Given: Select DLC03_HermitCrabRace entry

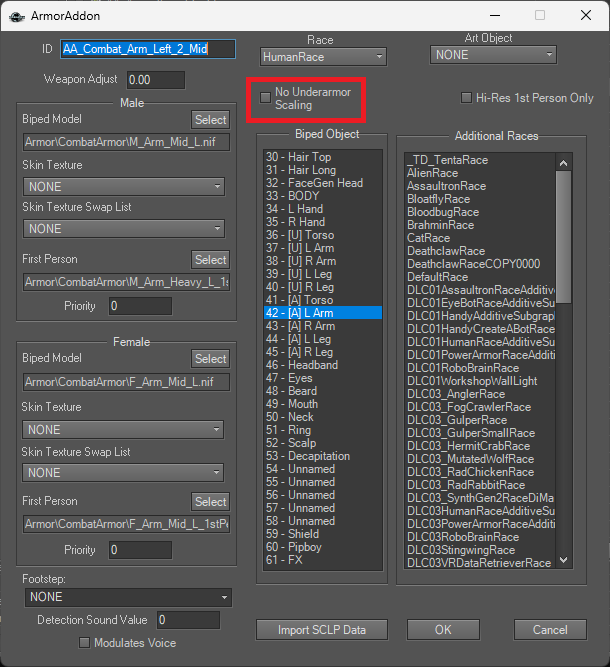Looking at the screenshot, I should pos(480,446).
